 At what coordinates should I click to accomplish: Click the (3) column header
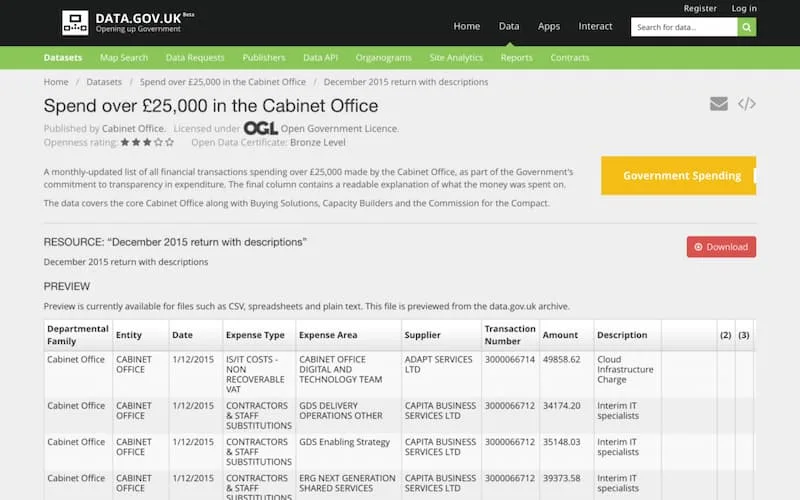coord(744,335)
